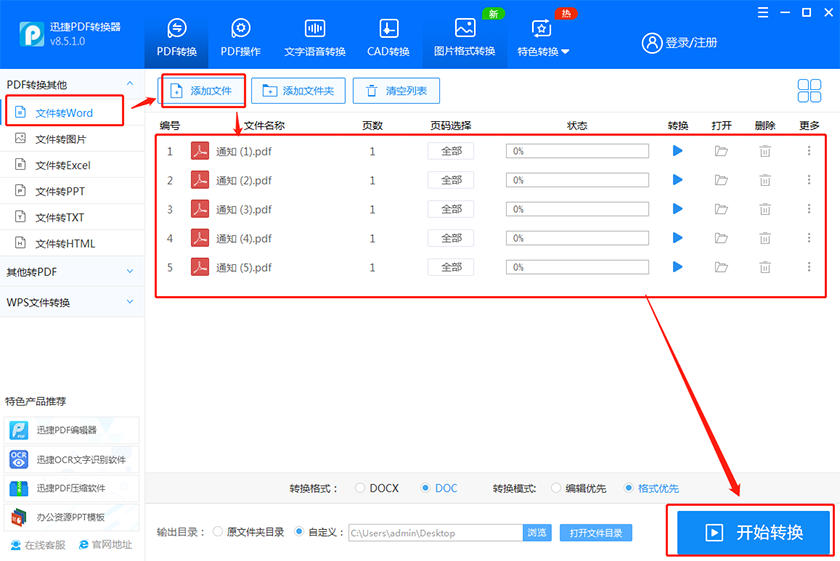Delete 通知 (2).pdf using trash icon
840x561 pixels.
click(765, 180)
